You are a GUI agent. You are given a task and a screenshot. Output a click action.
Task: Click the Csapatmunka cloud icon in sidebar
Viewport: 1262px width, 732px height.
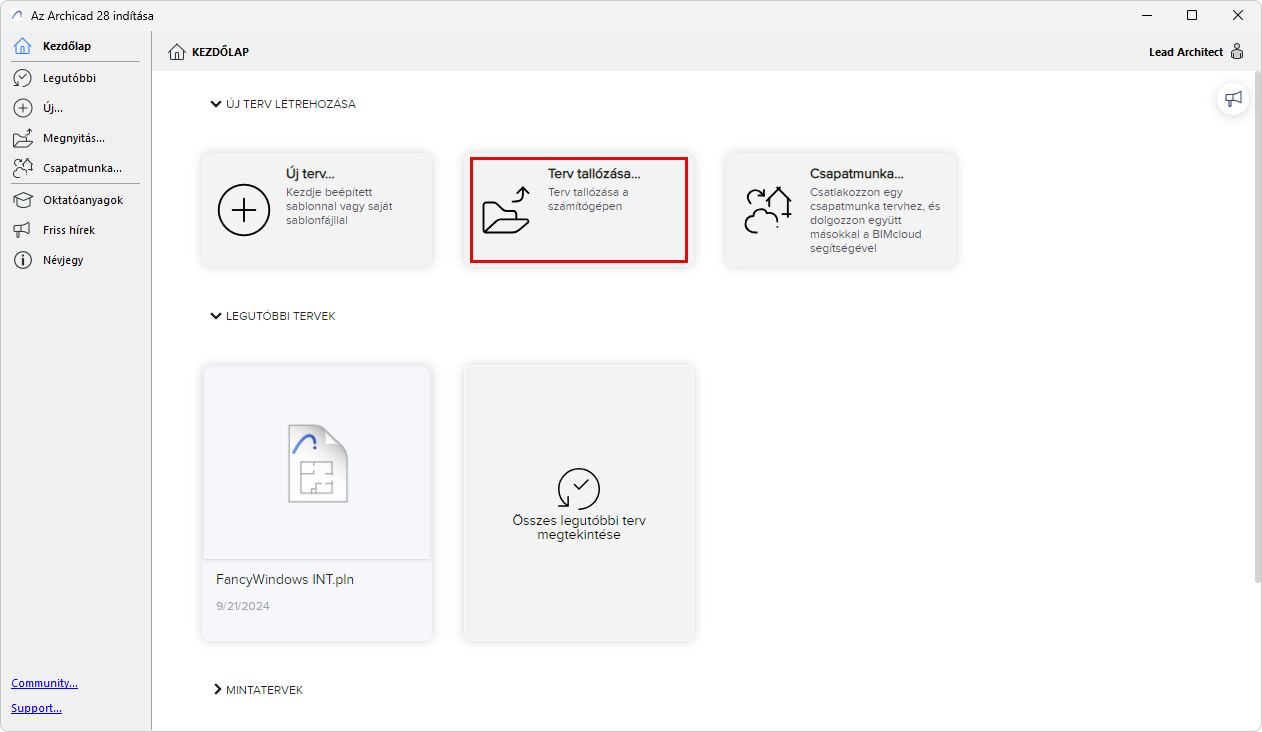point(22,168)
